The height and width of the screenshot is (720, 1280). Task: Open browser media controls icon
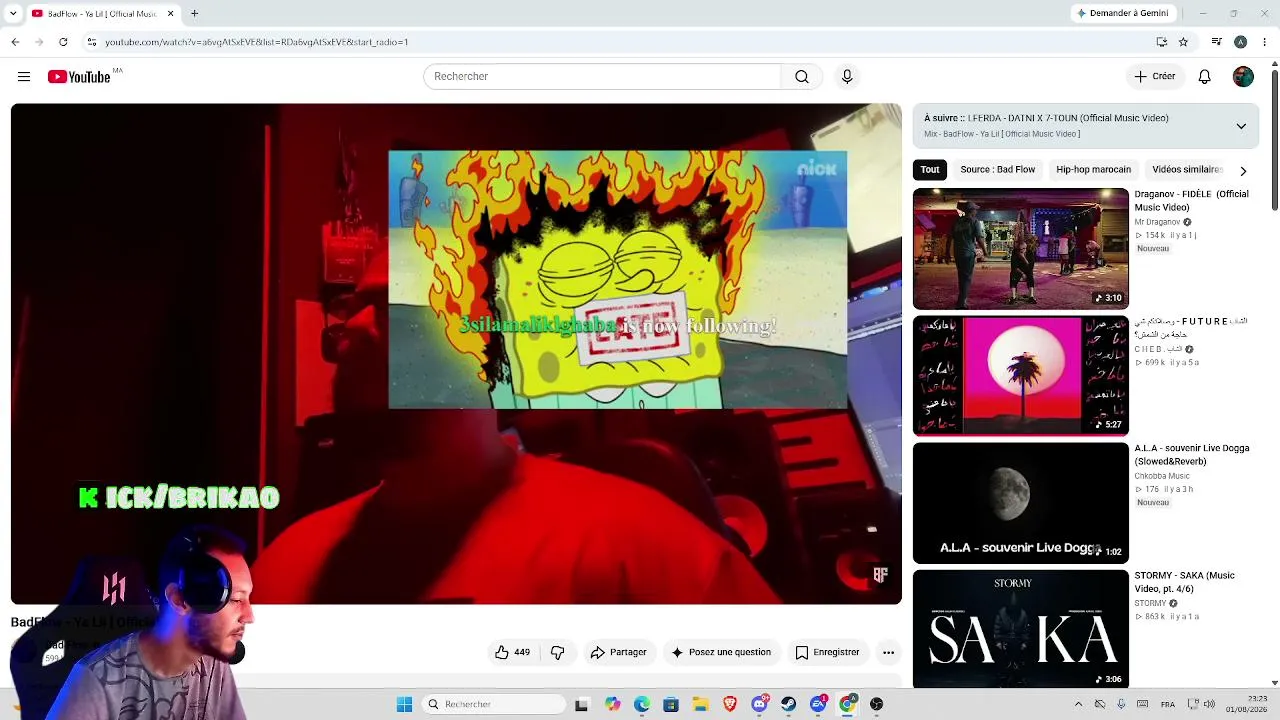coord(1216,42)
